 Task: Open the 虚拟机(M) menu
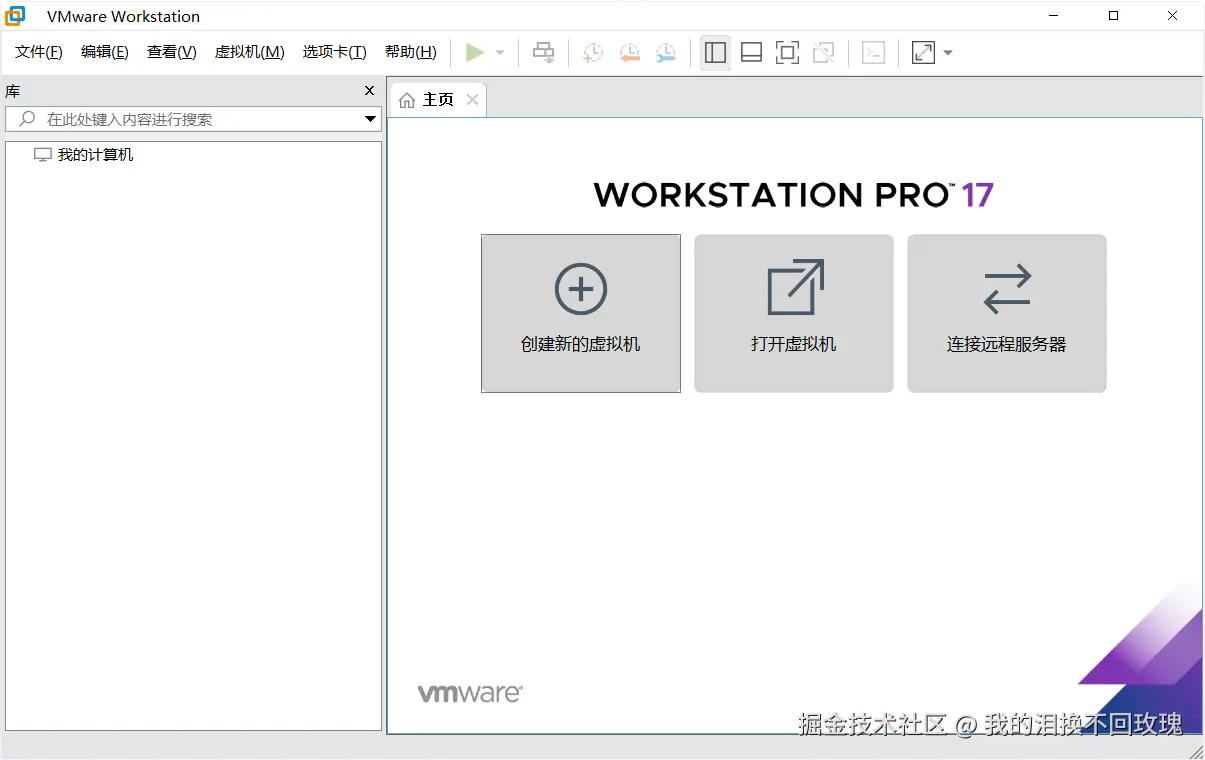(250, 52)
